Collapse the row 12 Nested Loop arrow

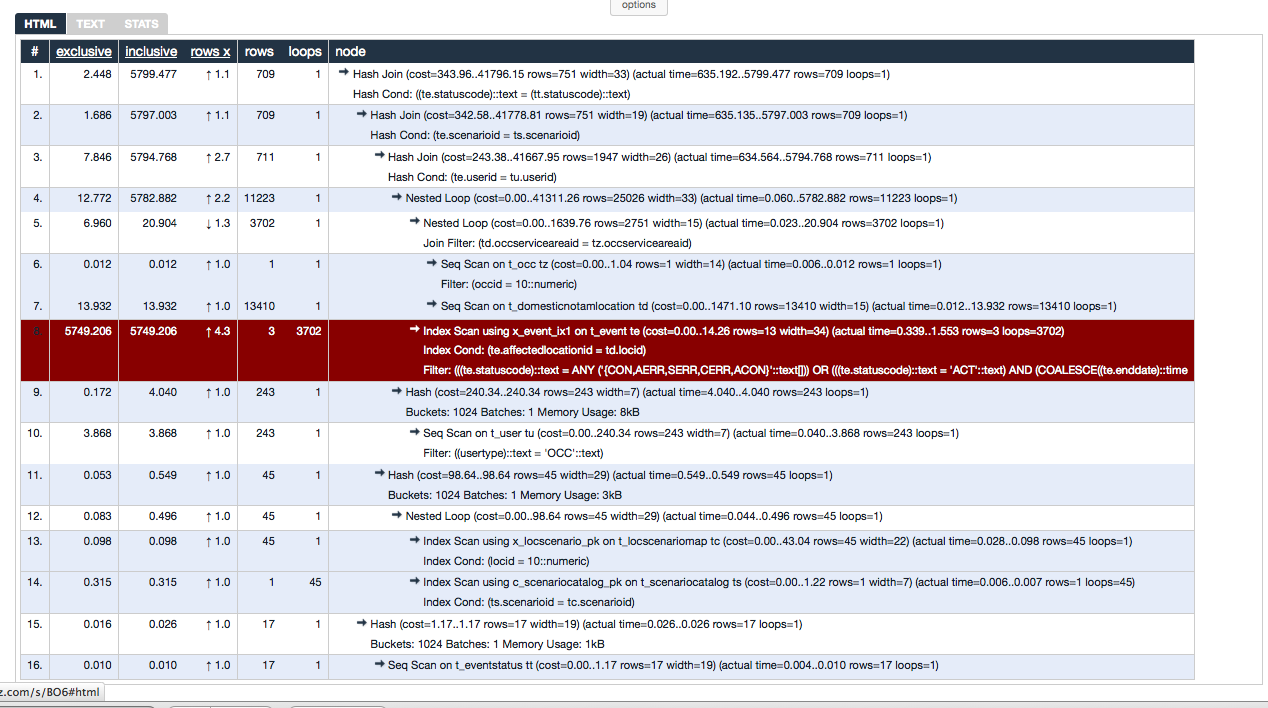(x=397, y=516)
